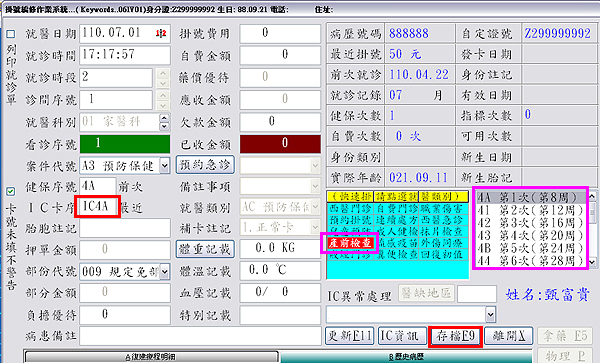Click the 體重記載 button
Screen dimensions: 600x363
pos(205,249)
